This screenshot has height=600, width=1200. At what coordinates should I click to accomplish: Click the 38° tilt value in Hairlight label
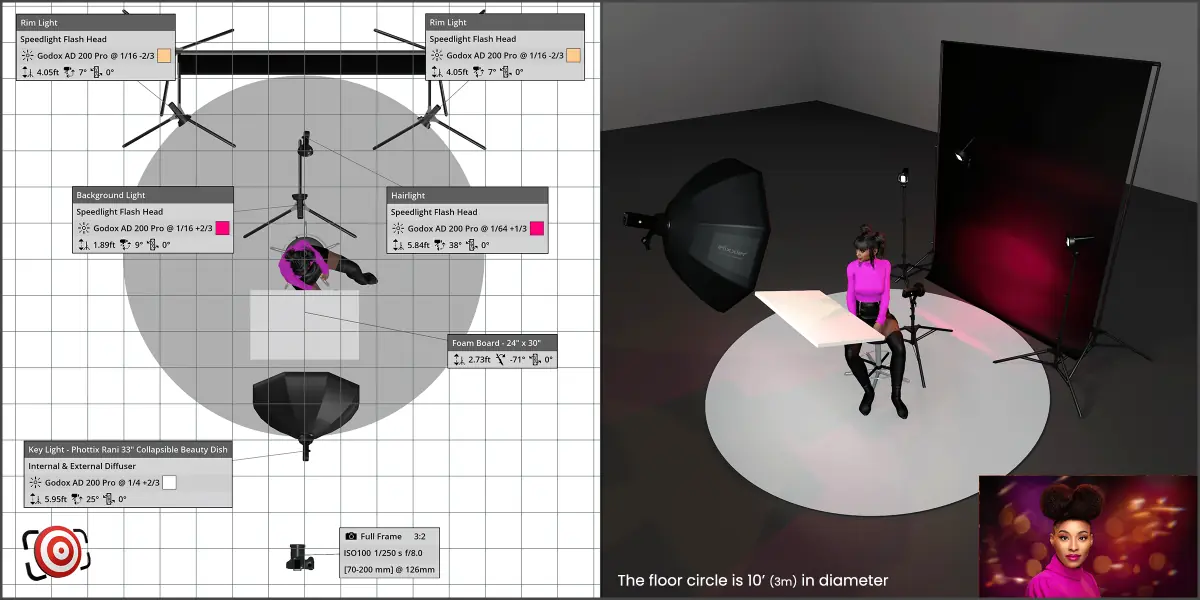[453, 245]
